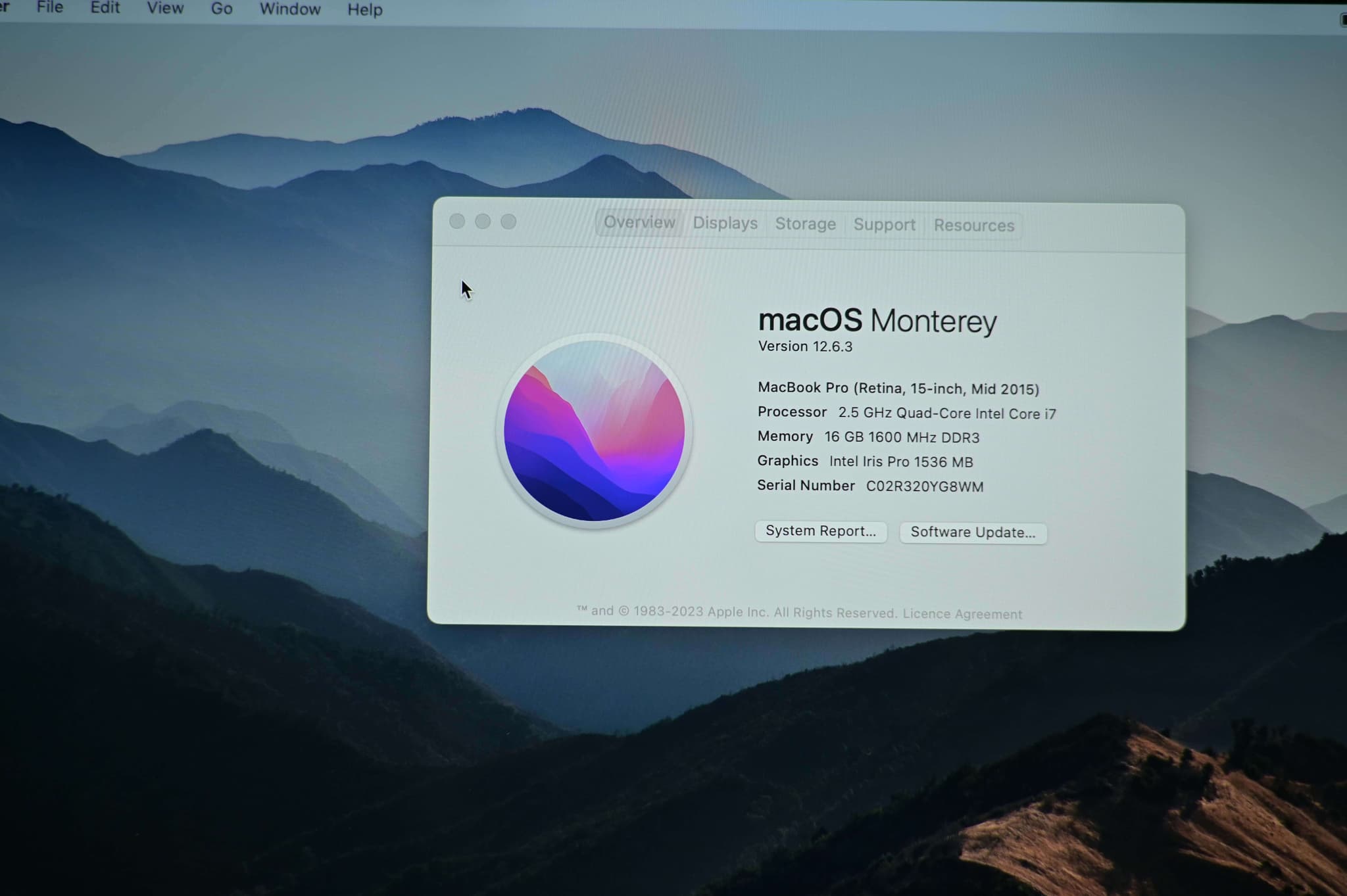This screenshot has height=896, width=1347.
Task: Click the processor value 2.5 GHz Quad-Core
Action: pyautogui.click(x=904, y=413)
